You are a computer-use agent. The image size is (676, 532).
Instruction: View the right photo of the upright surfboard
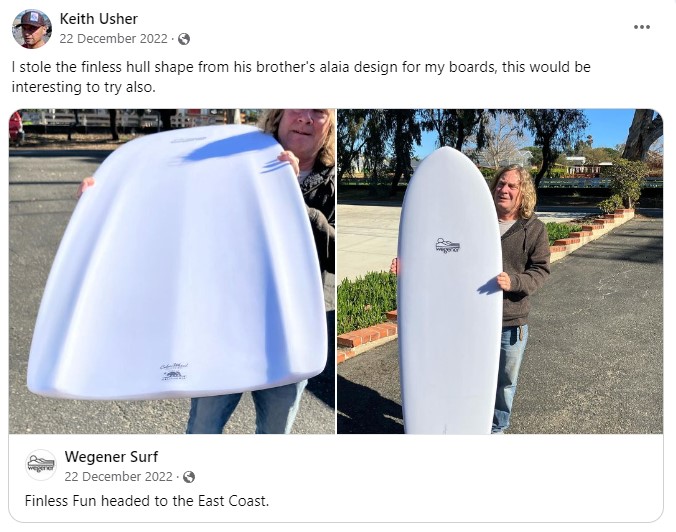pyautogui.click(x=500, y=272)
